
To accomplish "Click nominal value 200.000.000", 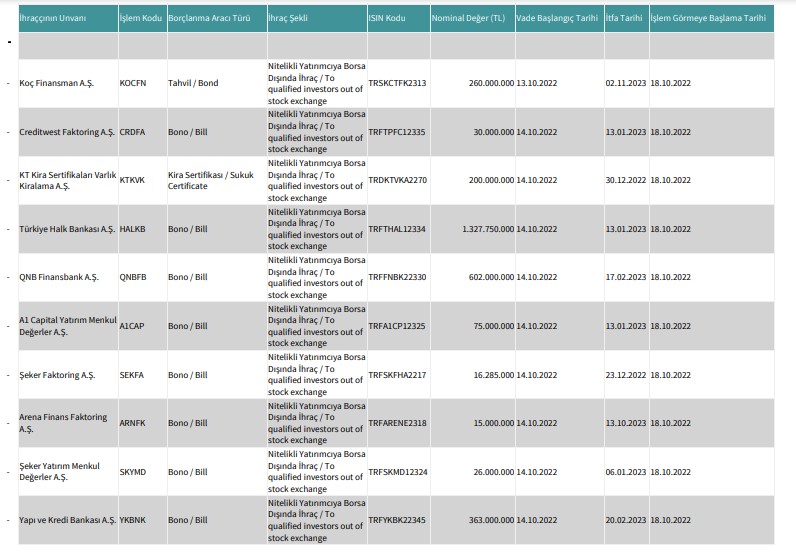I will pos(491,180).
